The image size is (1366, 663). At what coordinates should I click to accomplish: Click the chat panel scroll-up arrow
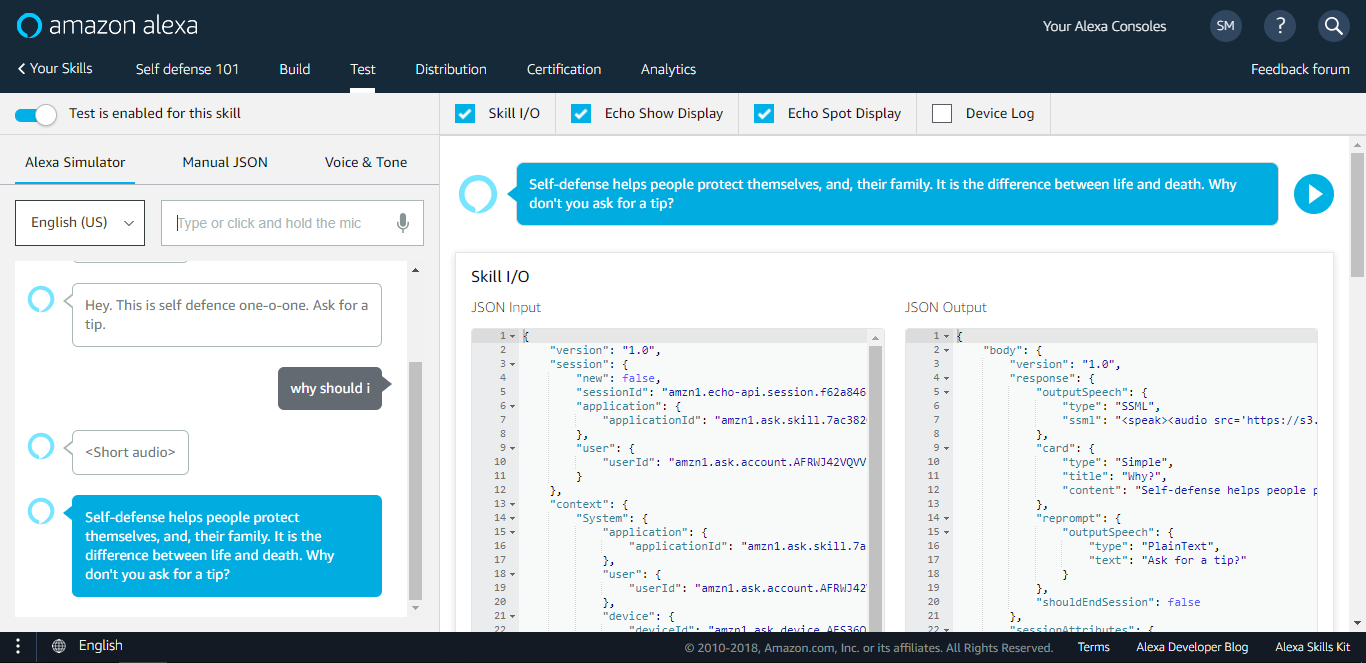416,270
